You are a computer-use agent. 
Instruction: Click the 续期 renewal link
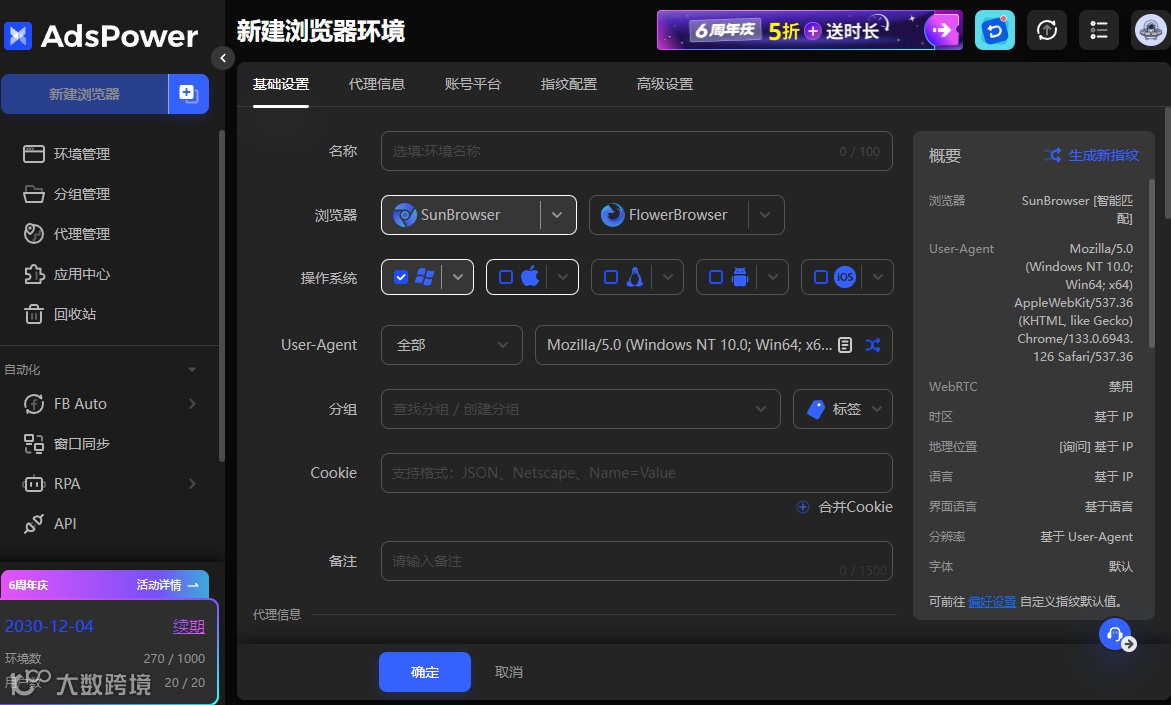tap(188, 627)
